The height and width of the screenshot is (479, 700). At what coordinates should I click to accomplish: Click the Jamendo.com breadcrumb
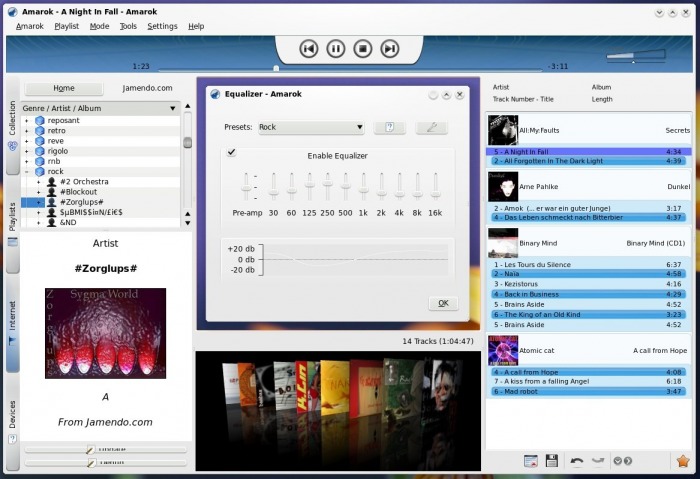click(x=147, y=88)
